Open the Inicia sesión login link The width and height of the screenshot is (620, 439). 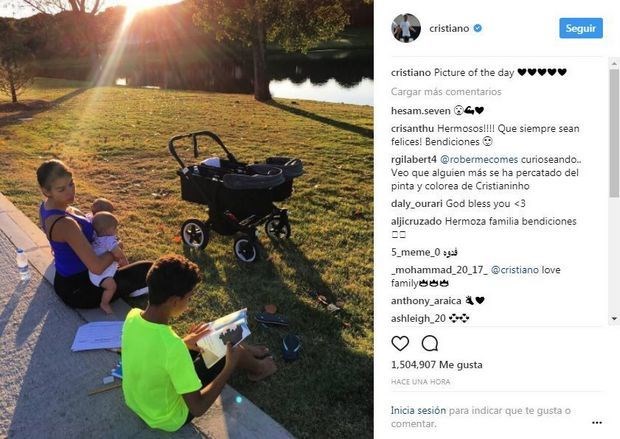pos(418,411)
